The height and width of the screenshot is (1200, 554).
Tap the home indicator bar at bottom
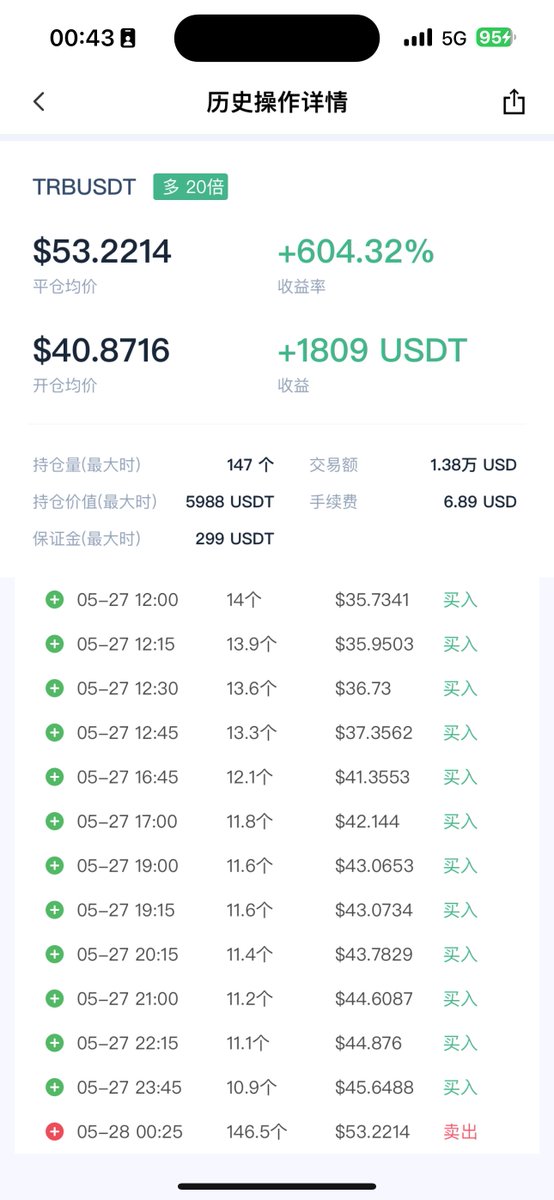(x=277, y=1186)
